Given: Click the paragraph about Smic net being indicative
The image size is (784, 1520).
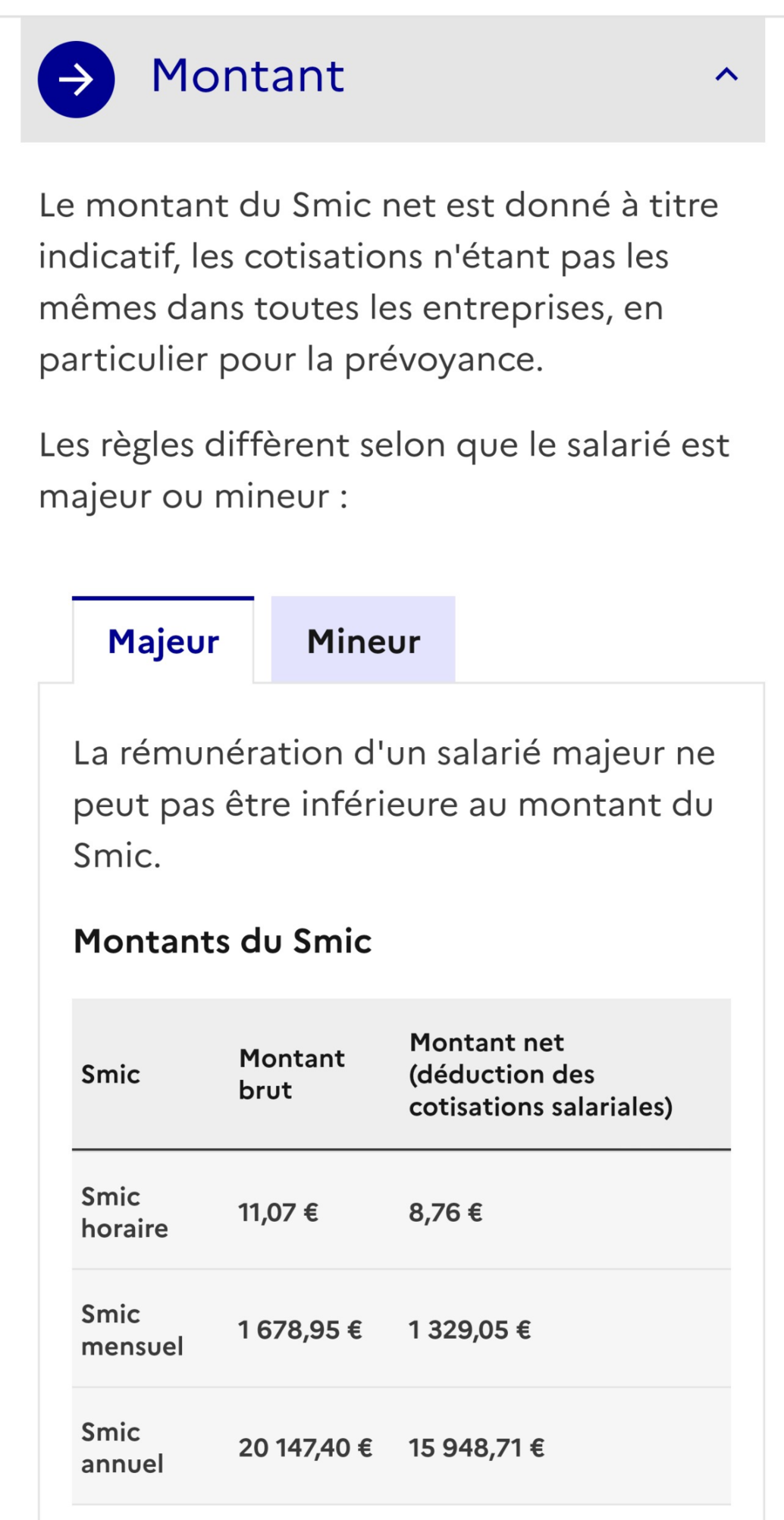Looking at the screenshot, I should pos(379,282).
